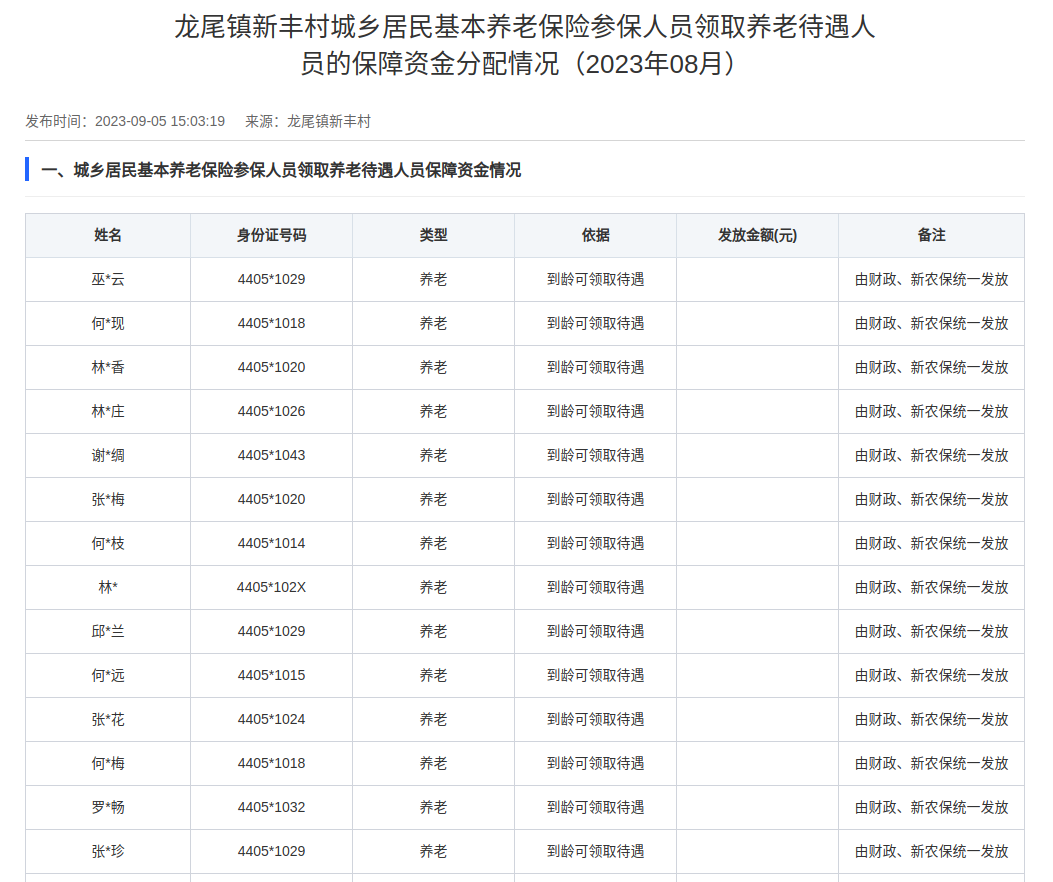Select name cell 张*珍
Screen dimensions: 1053x882
coord(108,851)
